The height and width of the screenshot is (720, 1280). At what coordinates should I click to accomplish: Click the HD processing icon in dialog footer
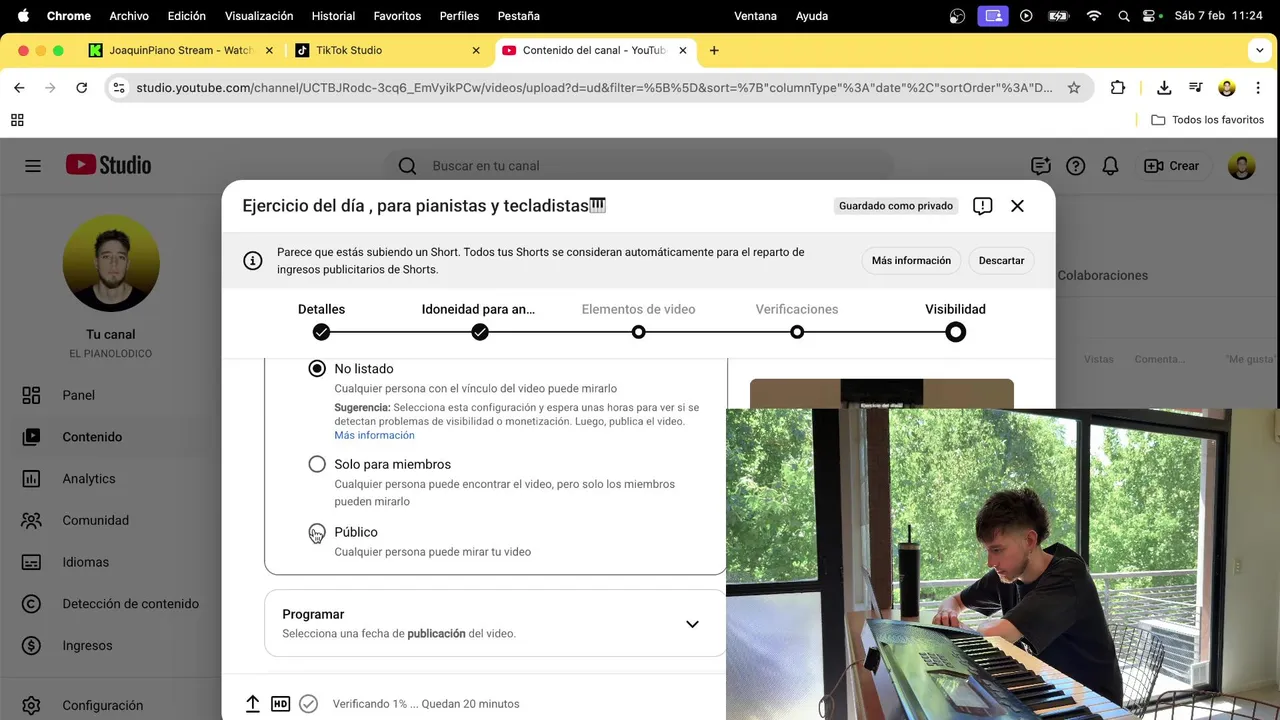click(281, 704)
